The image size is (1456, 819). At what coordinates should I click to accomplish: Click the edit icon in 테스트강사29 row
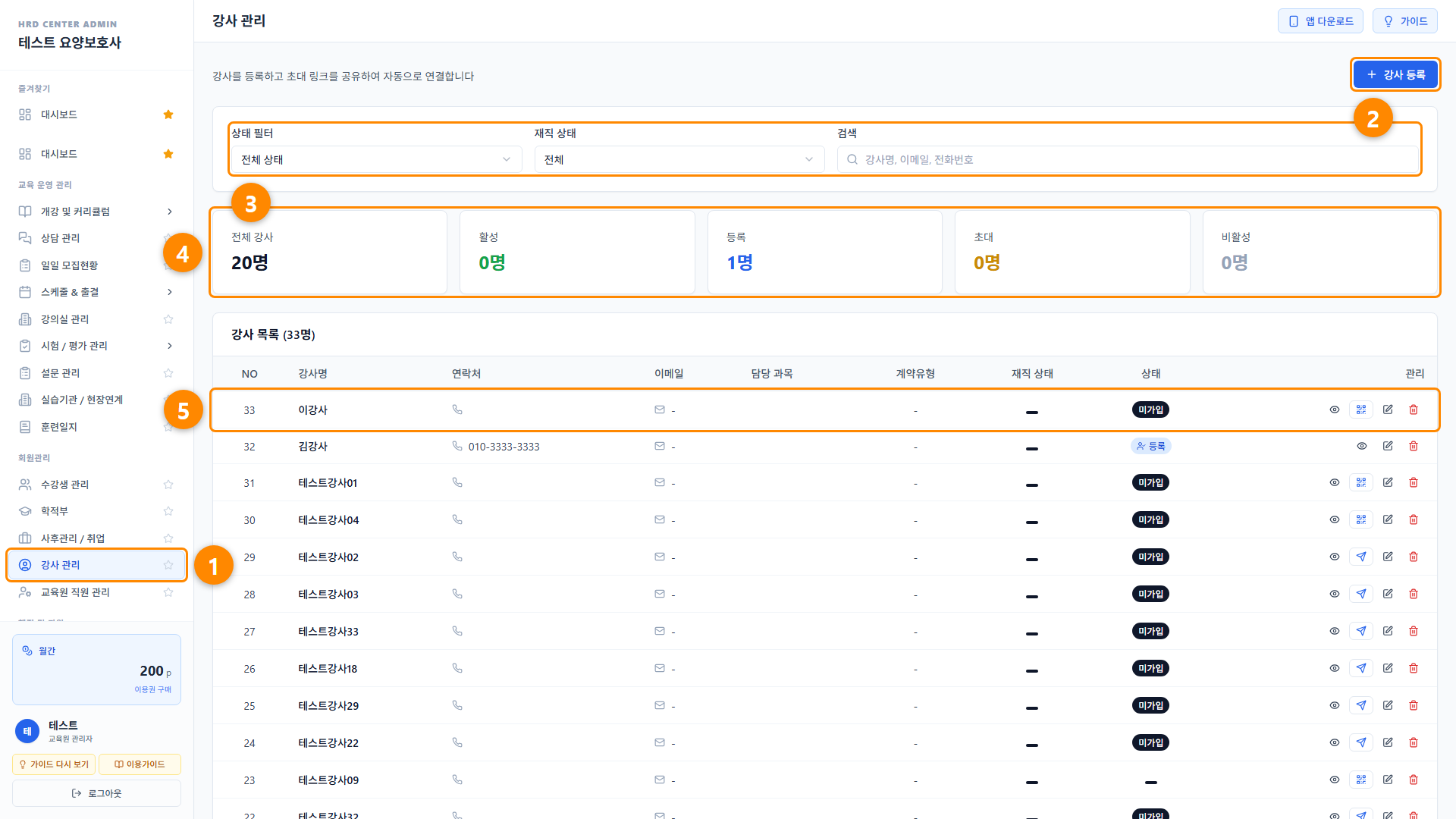point(1388,705)
